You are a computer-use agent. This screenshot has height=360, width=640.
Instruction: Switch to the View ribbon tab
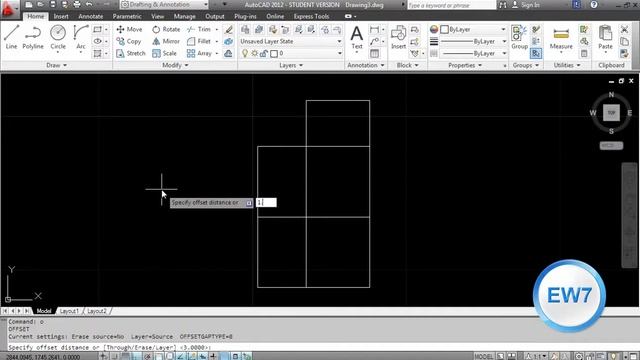(x=158, y=16)
